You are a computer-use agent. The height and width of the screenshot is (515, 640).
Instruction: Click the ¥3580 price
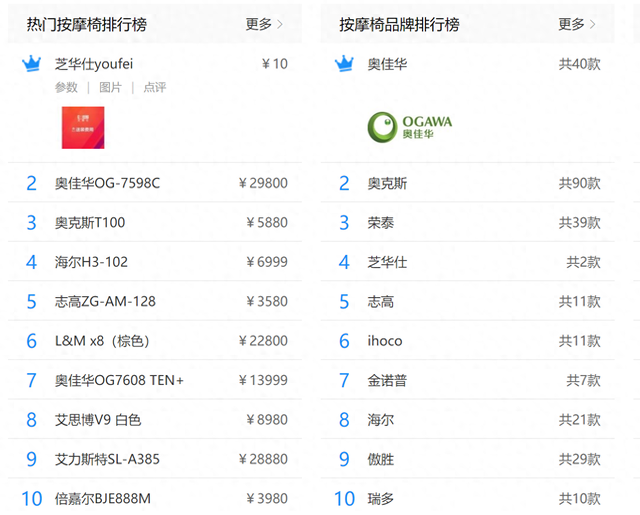pyautogui.click(x=267, y=302)
